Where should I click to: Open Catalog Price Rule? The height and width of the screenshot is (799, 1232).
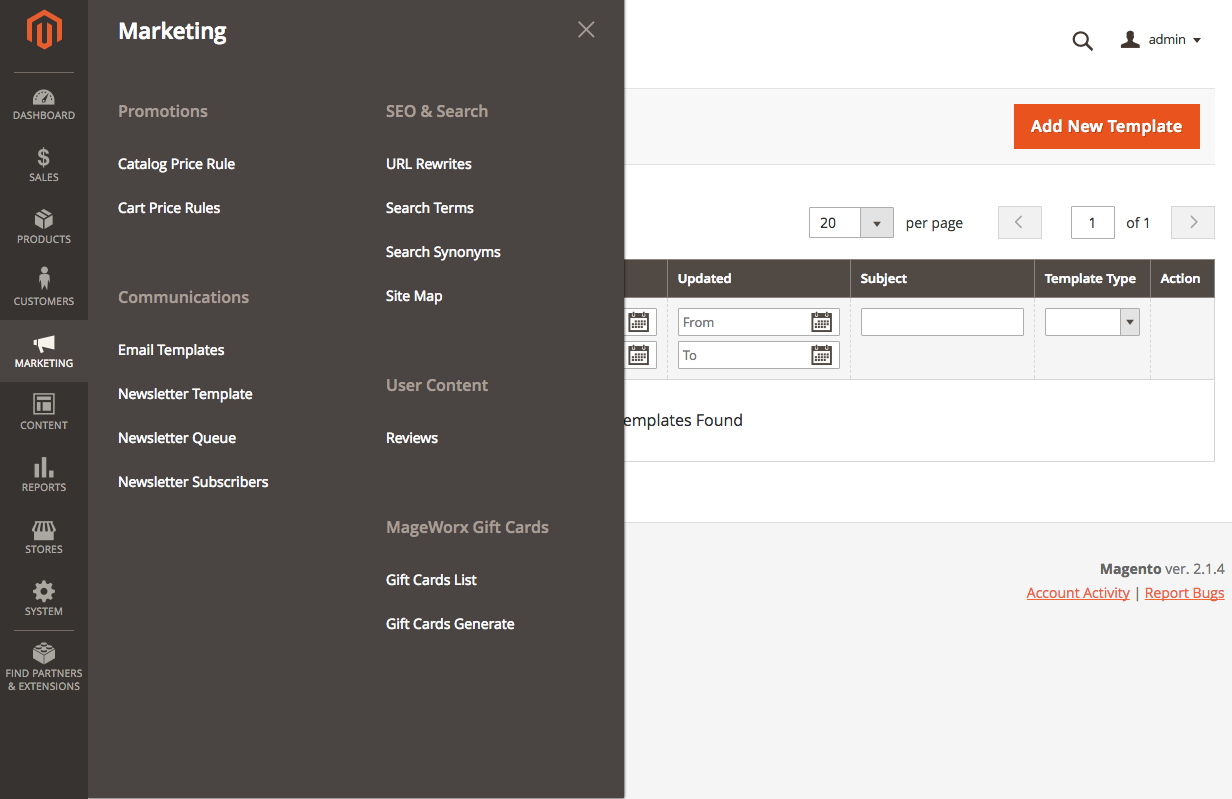[176, 164]
